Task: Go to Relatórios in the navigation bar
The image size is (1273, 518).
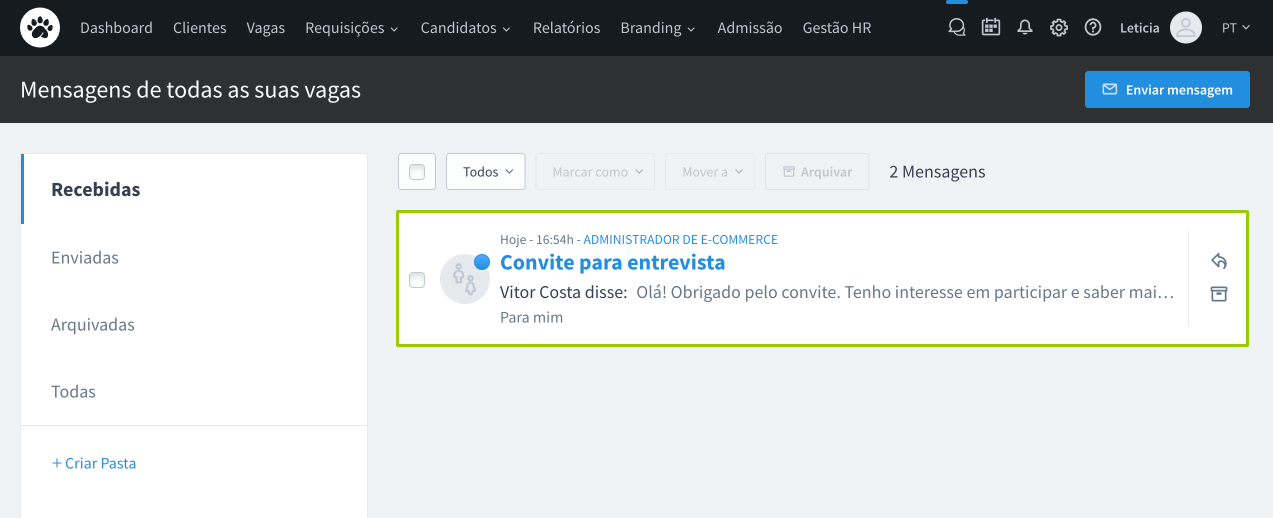Action: [566, 28]
